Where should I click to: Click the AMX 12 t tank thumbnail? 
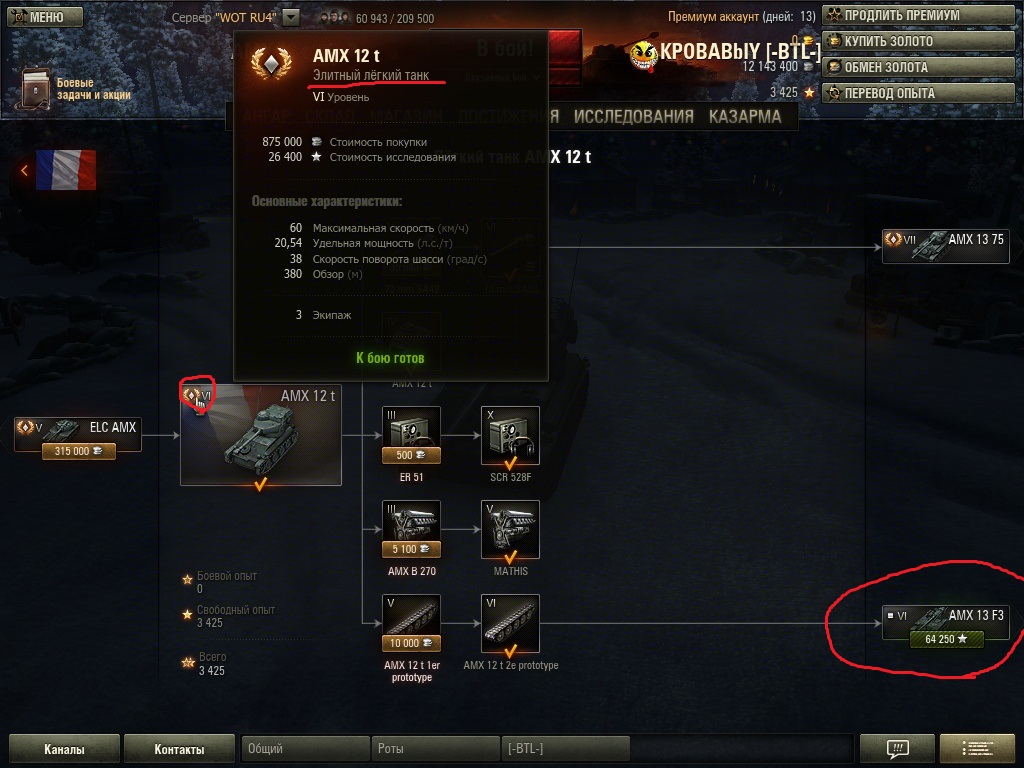(261, 435)
